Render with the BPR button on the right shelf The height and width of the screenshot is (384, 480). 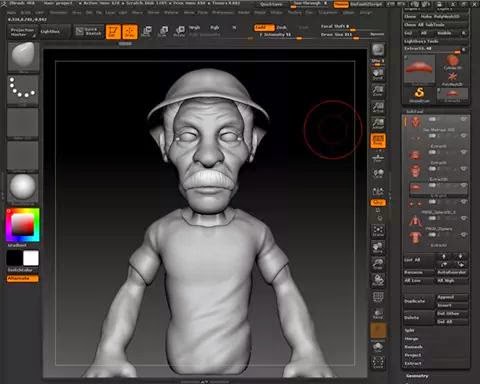tap(378, 51)
